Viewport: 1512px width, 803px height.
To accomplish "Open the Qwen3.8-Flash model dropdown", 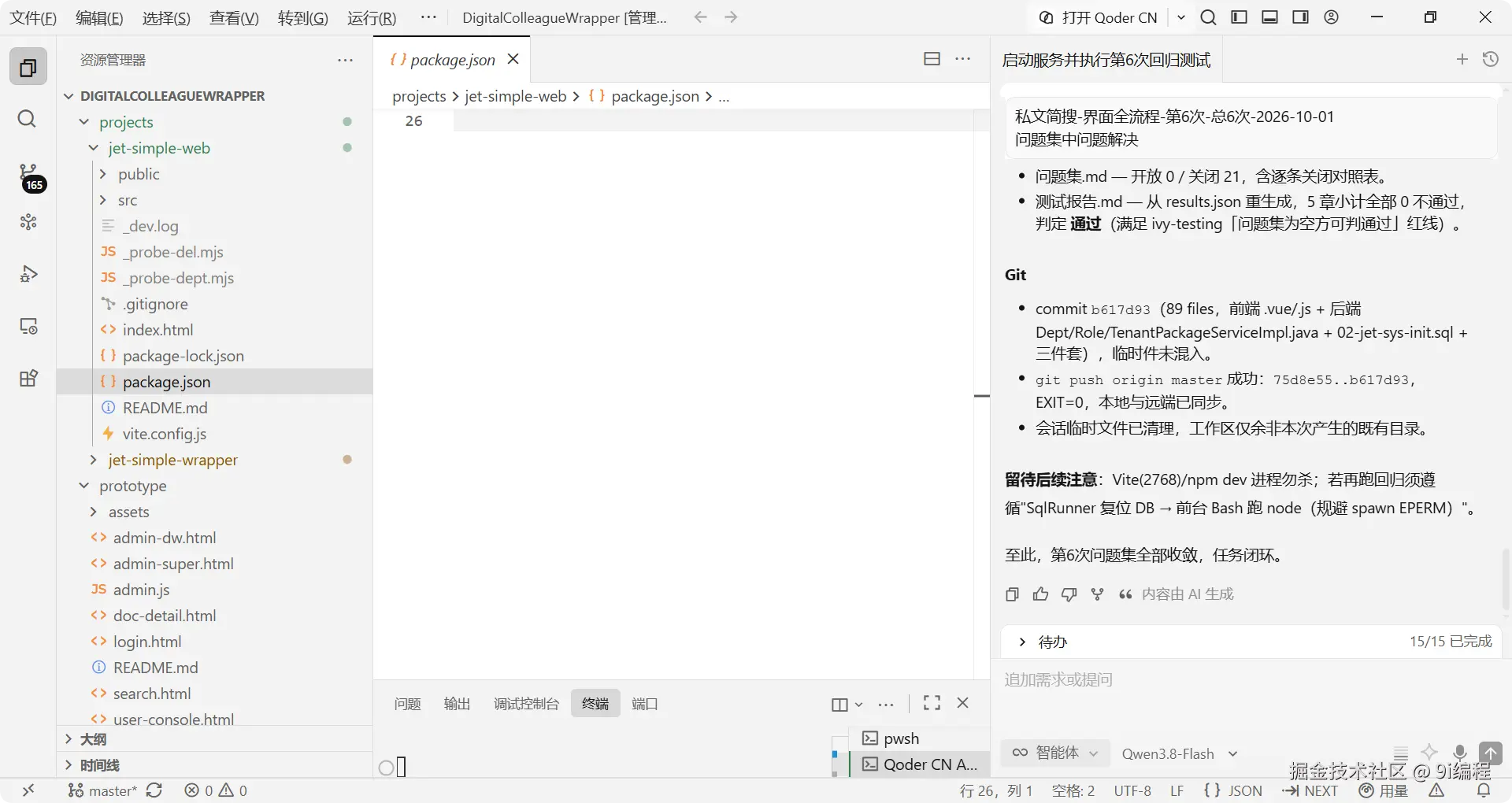I will click(1180, 754).
